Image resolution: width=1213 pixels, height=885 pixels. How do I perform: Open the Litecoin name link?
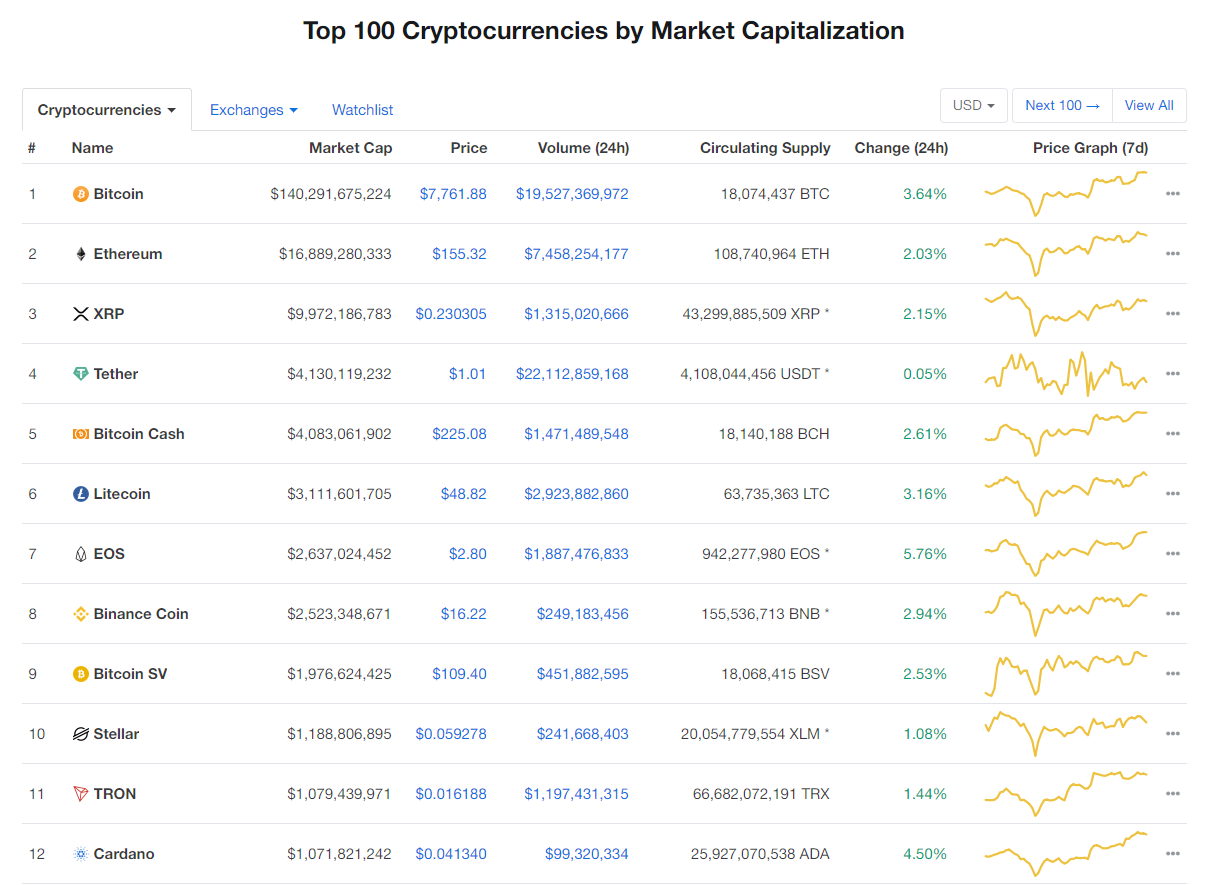pyautogui.click(x=122, y=494)
